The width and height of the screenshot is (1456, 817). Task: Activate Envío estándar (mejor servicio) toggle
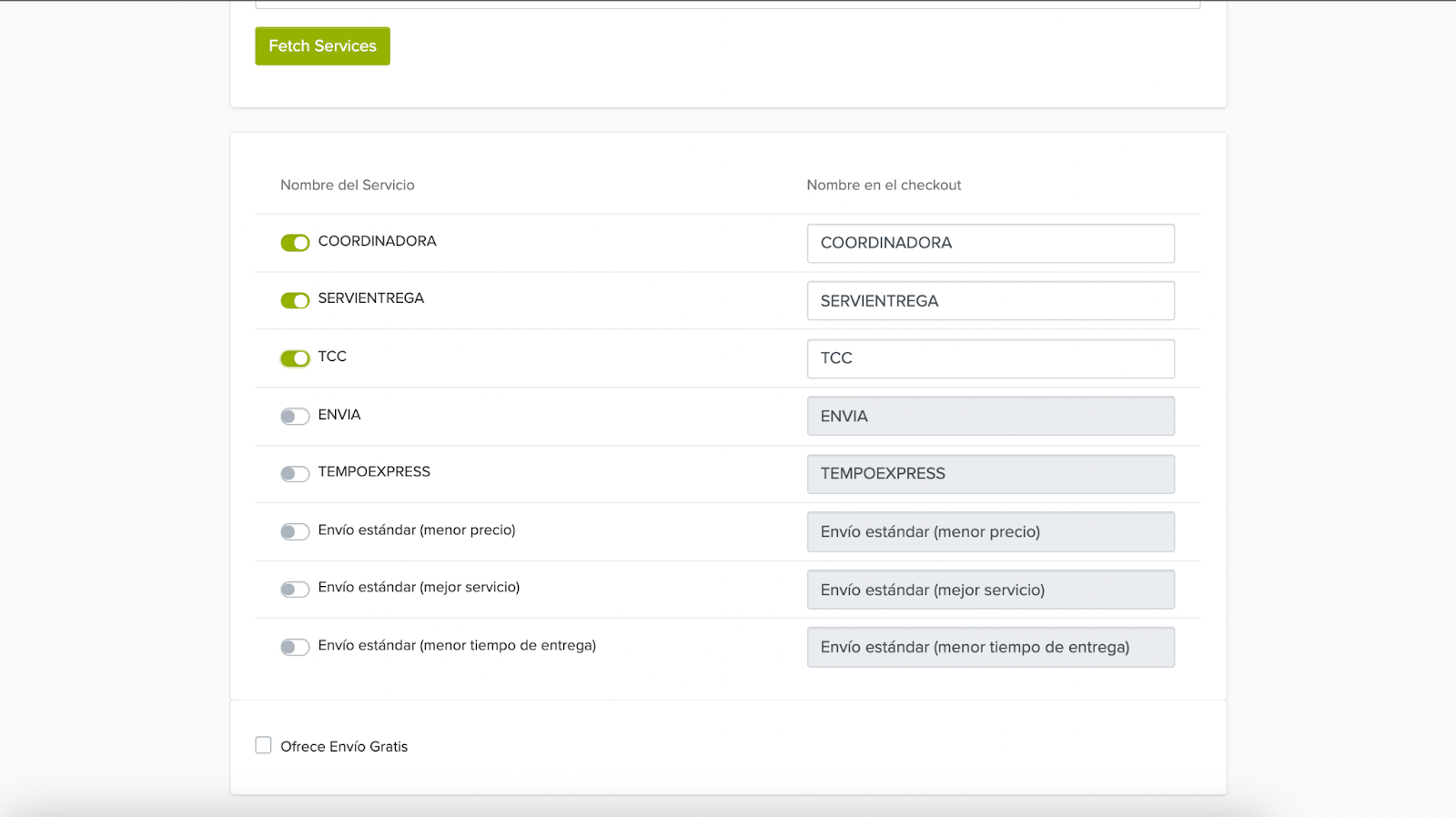tap(295, 590)
